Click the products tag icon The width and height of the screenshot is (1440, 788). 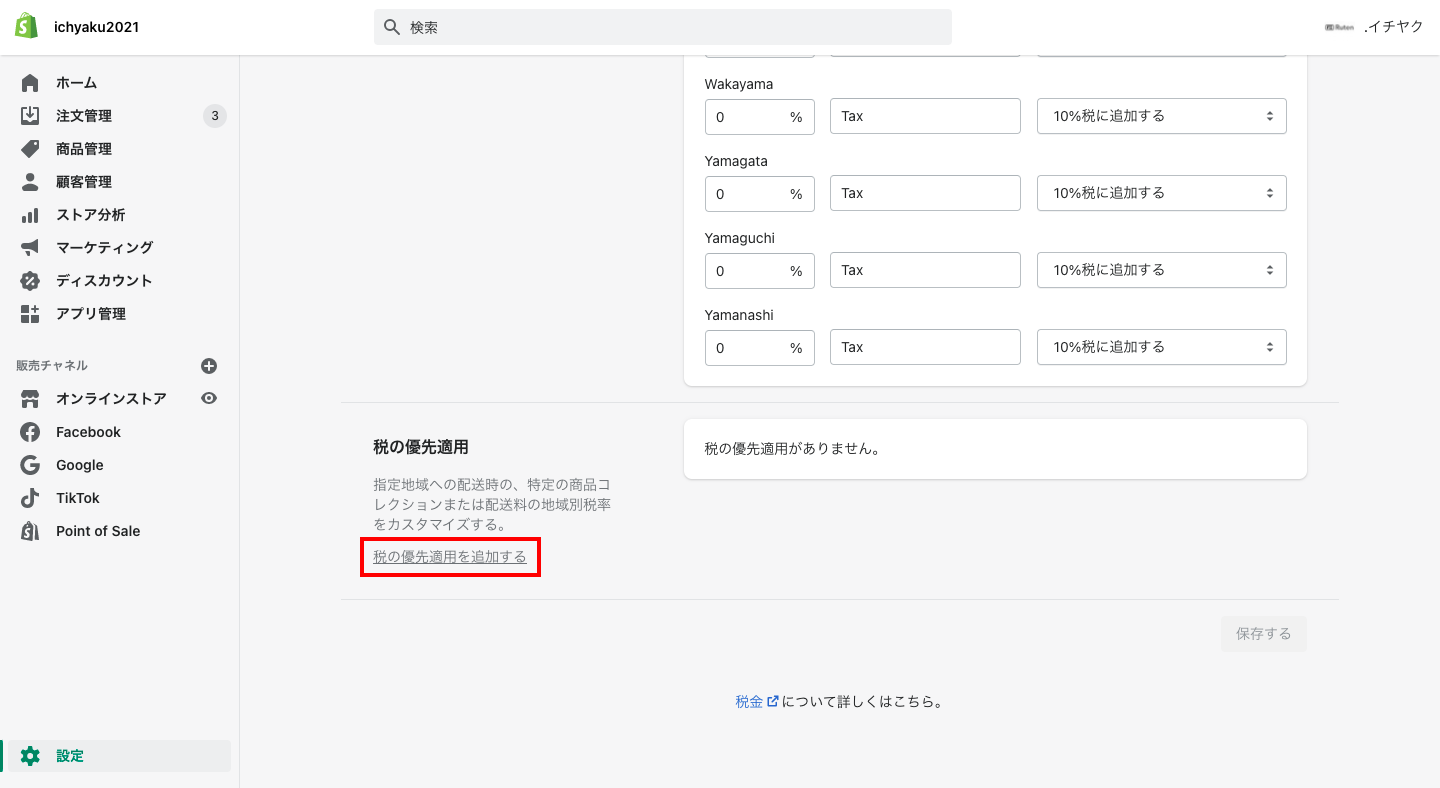click(30, 149)
